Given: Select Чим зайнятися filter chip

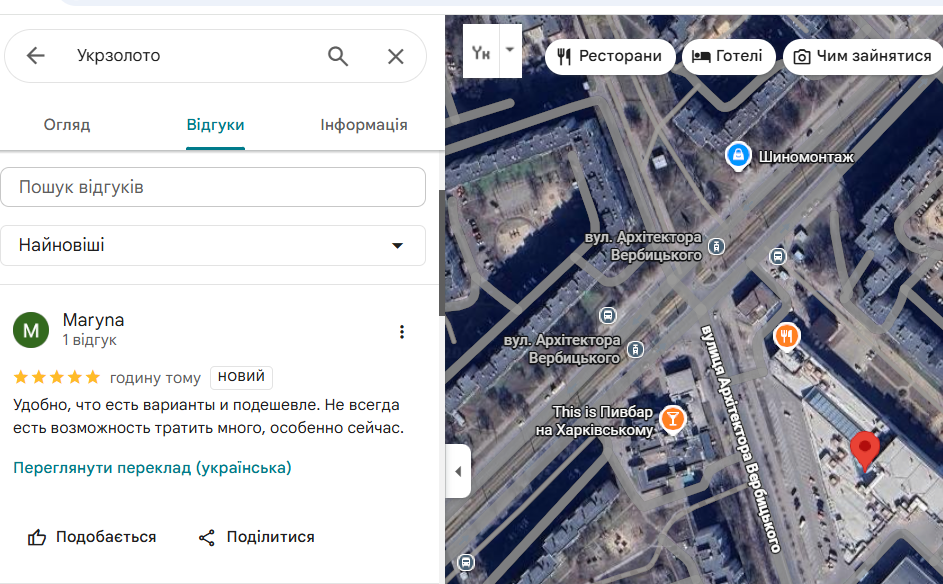Looking at the screenshot, I should 863,57.
